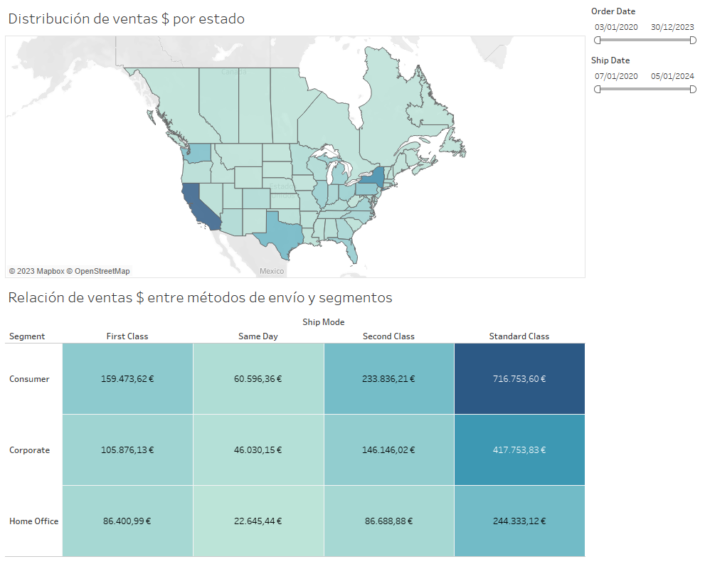
Task: Select Texas on the sales map
Action: pyautogui.click(x=275, y=235)
